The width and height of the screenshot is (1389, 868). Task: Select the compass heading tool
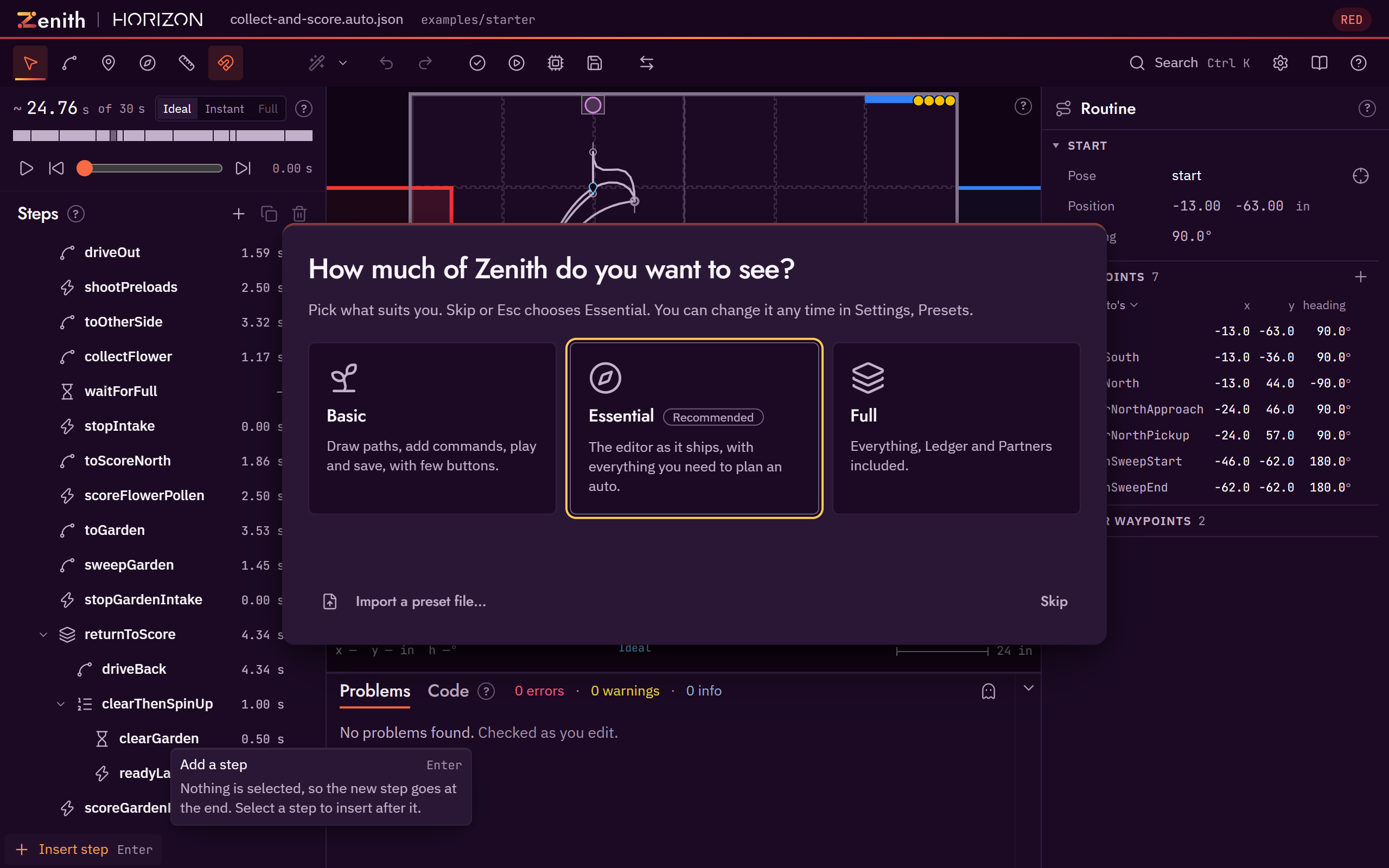[x=148, y=62]
